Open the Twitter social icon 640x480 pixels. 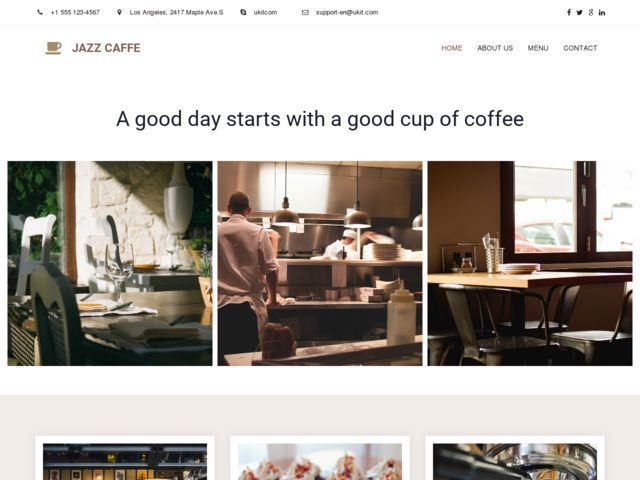(x=579, y=13)
